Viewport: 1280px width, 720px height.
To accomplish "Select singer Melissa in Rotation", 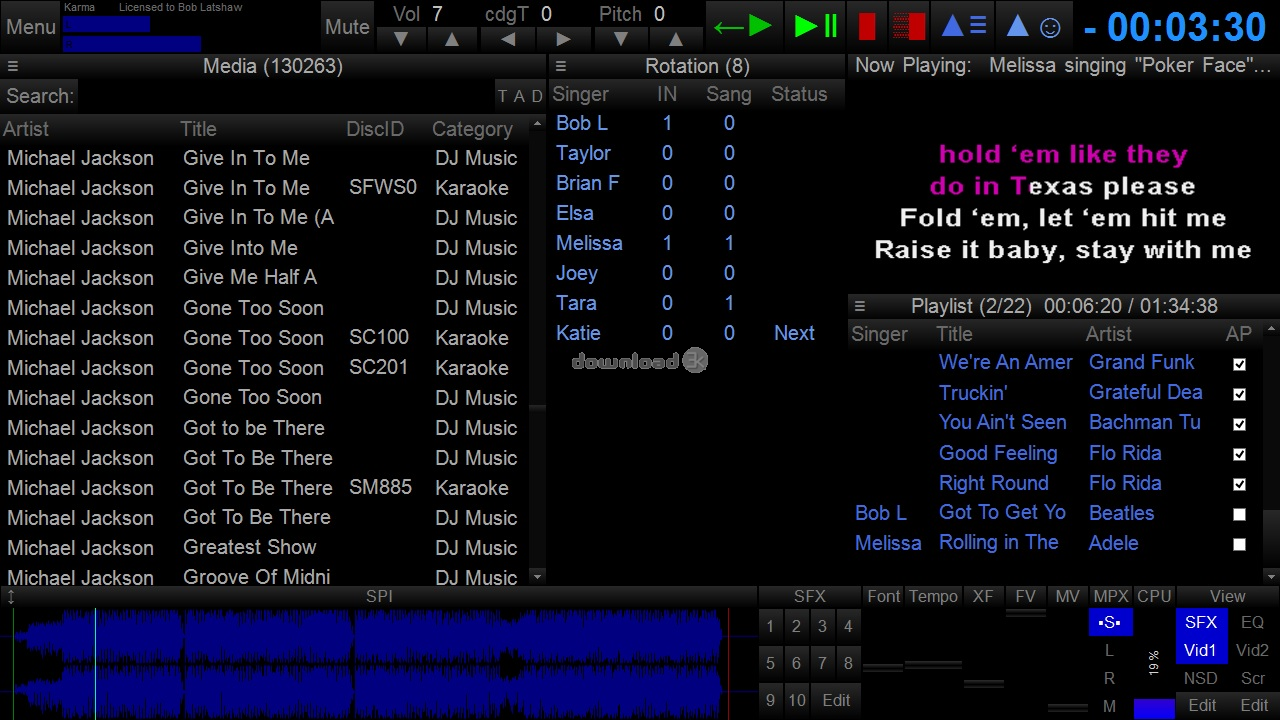I will pos(589,243).
